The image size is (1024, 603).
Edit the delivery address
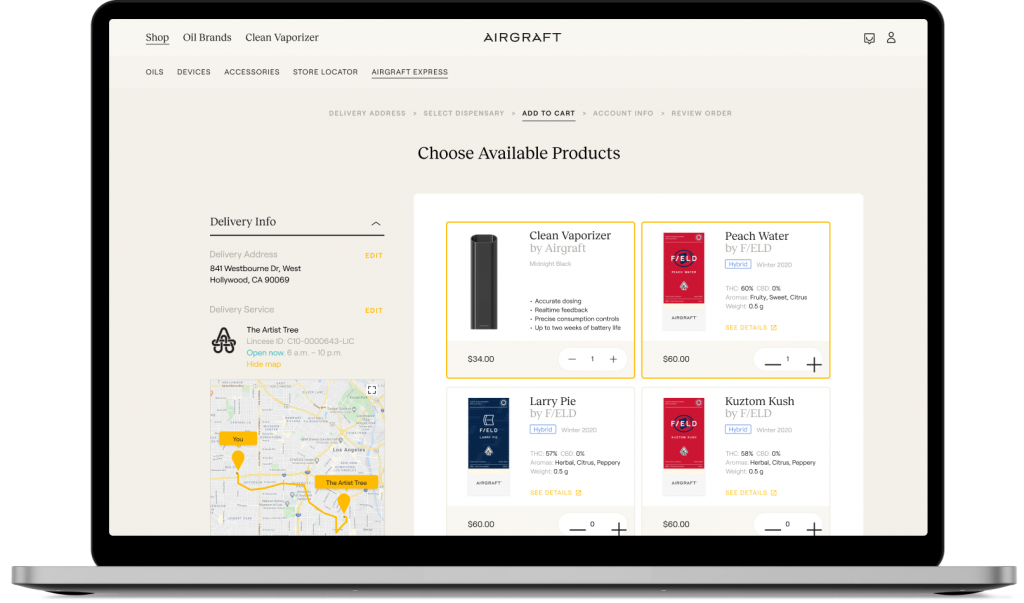tap(374, 255)
